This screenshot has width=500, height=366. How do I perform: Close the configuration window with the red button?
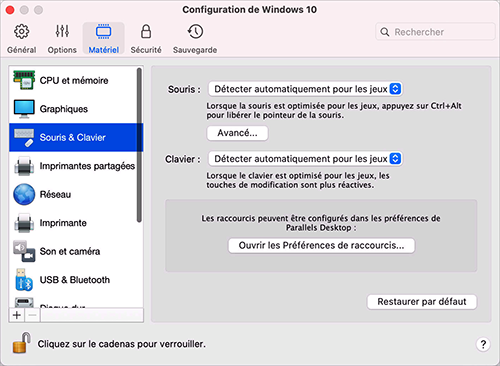coord(10,10)
